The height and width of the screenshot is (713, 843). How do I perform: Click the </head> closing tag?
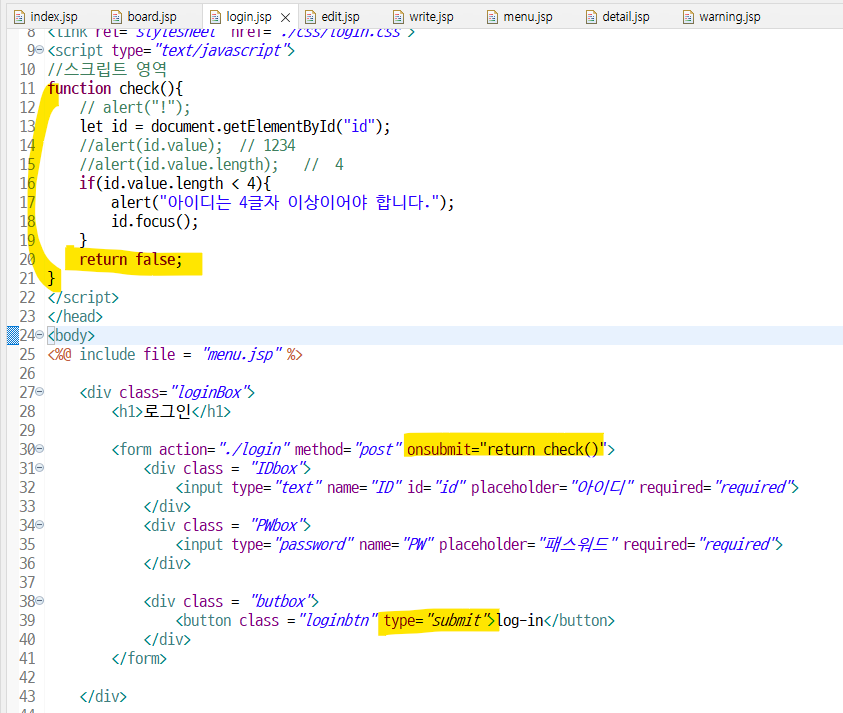(x=75, y=316)
